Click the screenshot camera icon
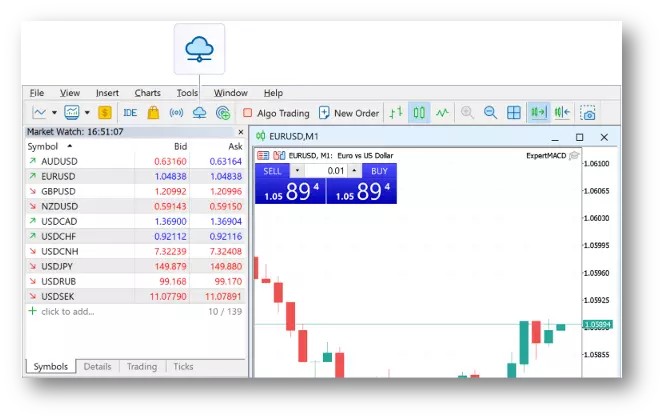Screen dimensions: 664x420 [x=588, y=113]
